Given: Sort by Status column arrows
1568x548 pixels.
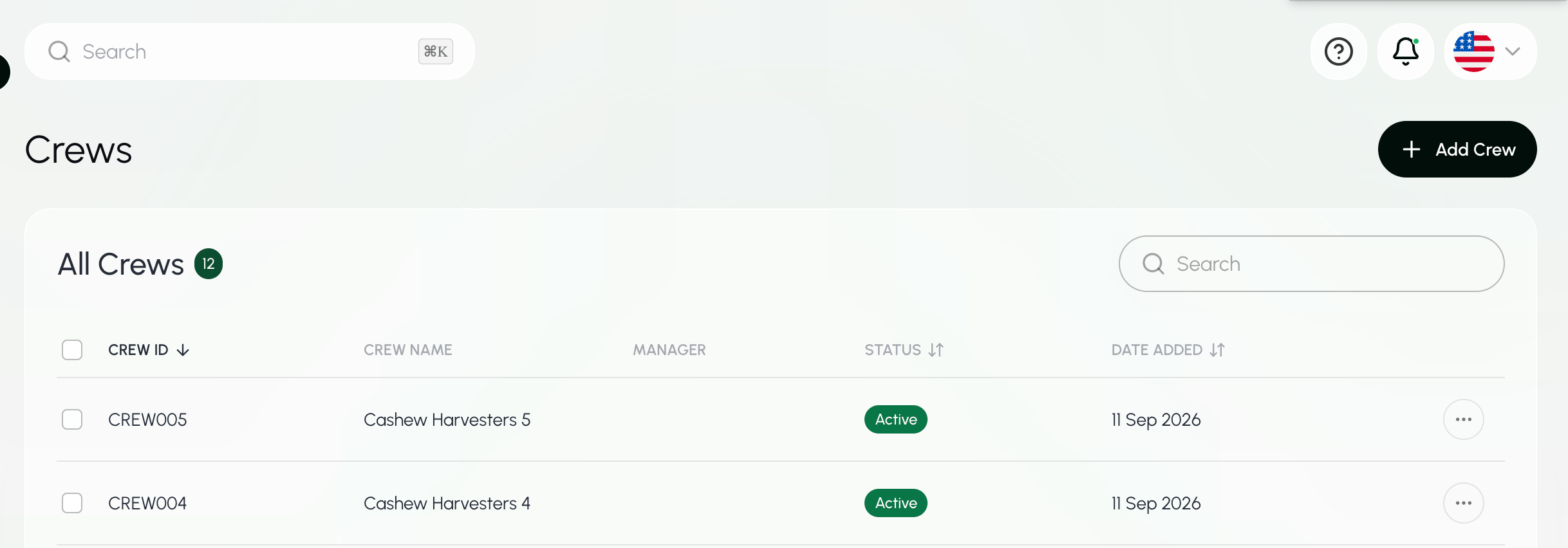Looking at the screenshot, I should [x=936, y=350].
